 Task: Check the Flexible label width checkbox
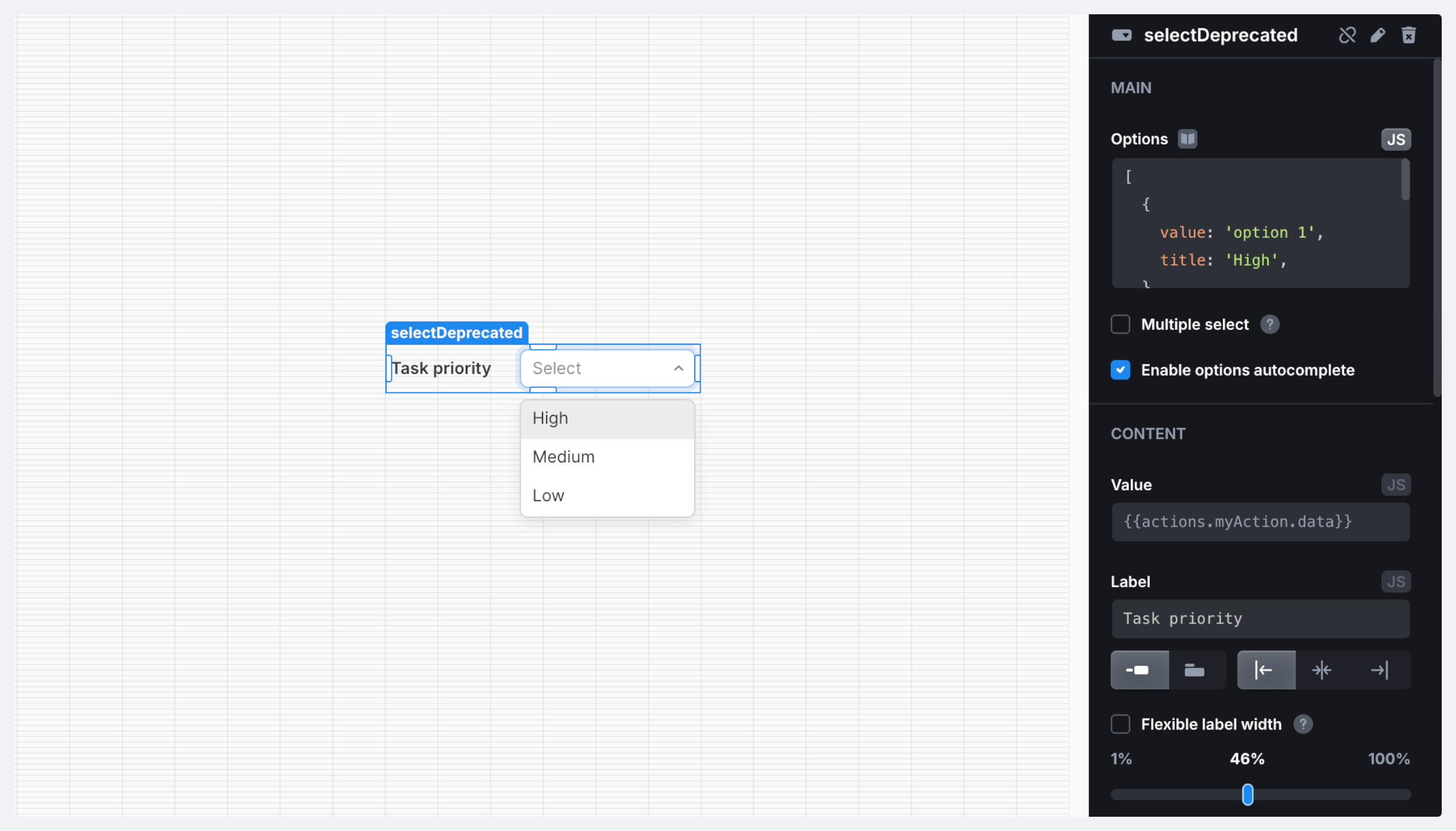coord(1121,724)
